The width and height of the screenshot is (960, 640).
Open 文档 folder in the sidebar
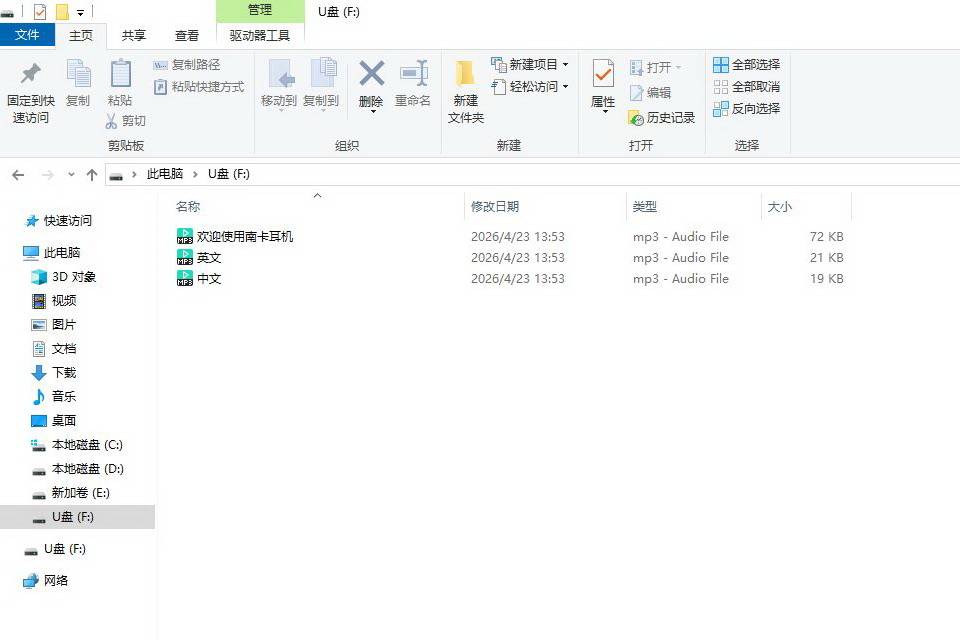pos(54,348)
